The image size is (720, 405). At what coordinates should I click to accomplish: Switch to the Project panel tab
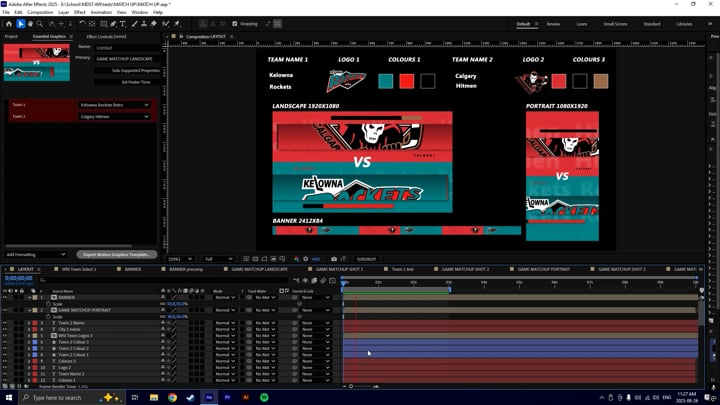click(x=11, y=36)
